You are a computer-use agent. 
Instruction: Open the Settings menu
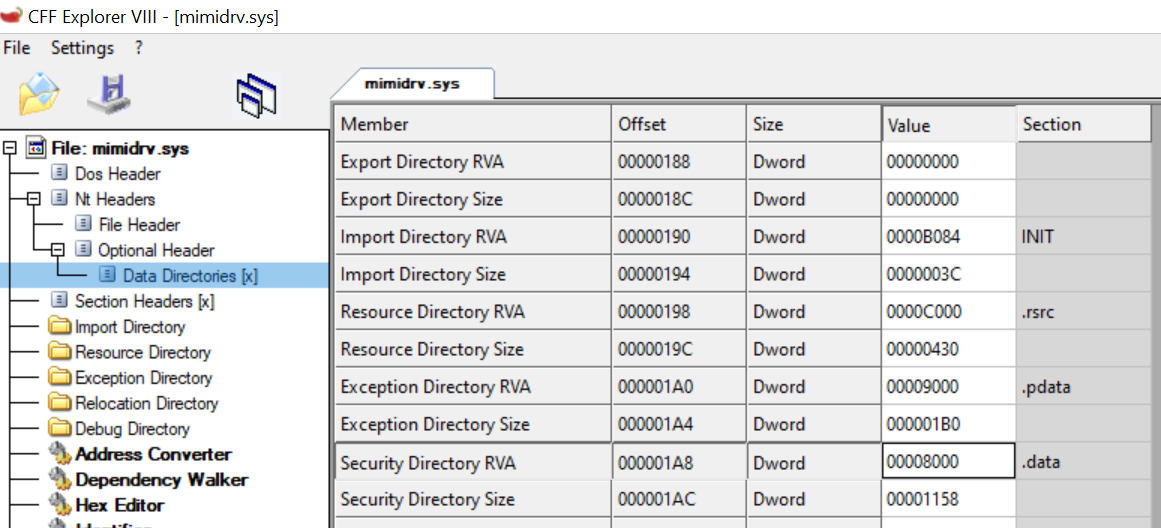(x=82, y=48)
